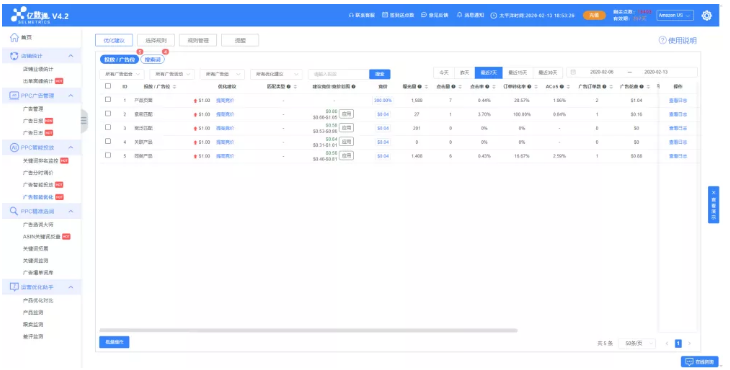Sort by the 点击率 column sort icon
Viewport: 730px width, 370px height.
point(493,87)
